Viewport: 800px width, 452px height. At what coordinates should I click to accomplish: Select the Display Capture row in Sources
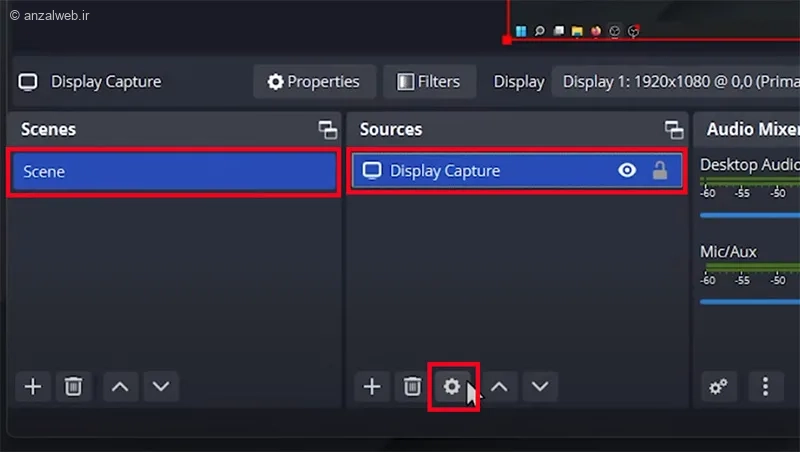[517, 171]
